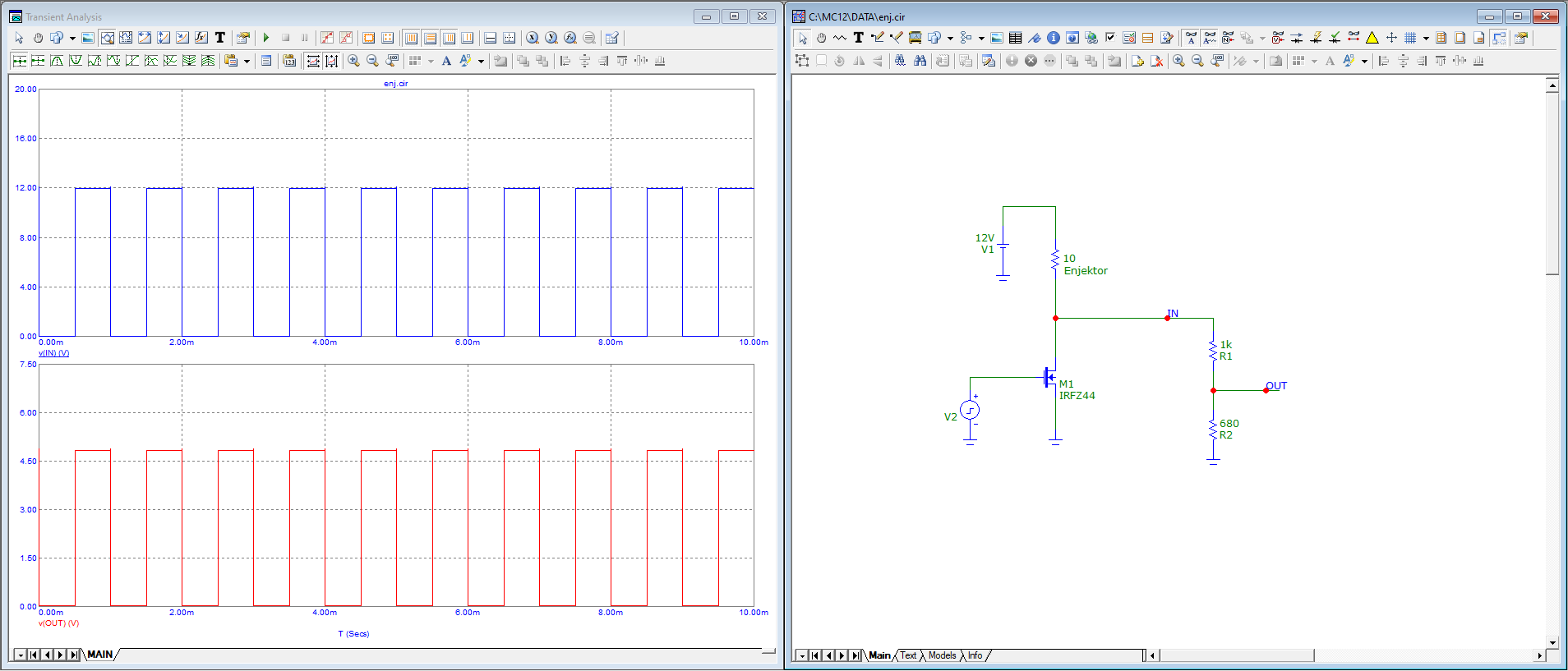The width and height of the screenshot is (1568, 671).
Task: Select the Main page tab in schematic
Action: click(x=879, y=655)
